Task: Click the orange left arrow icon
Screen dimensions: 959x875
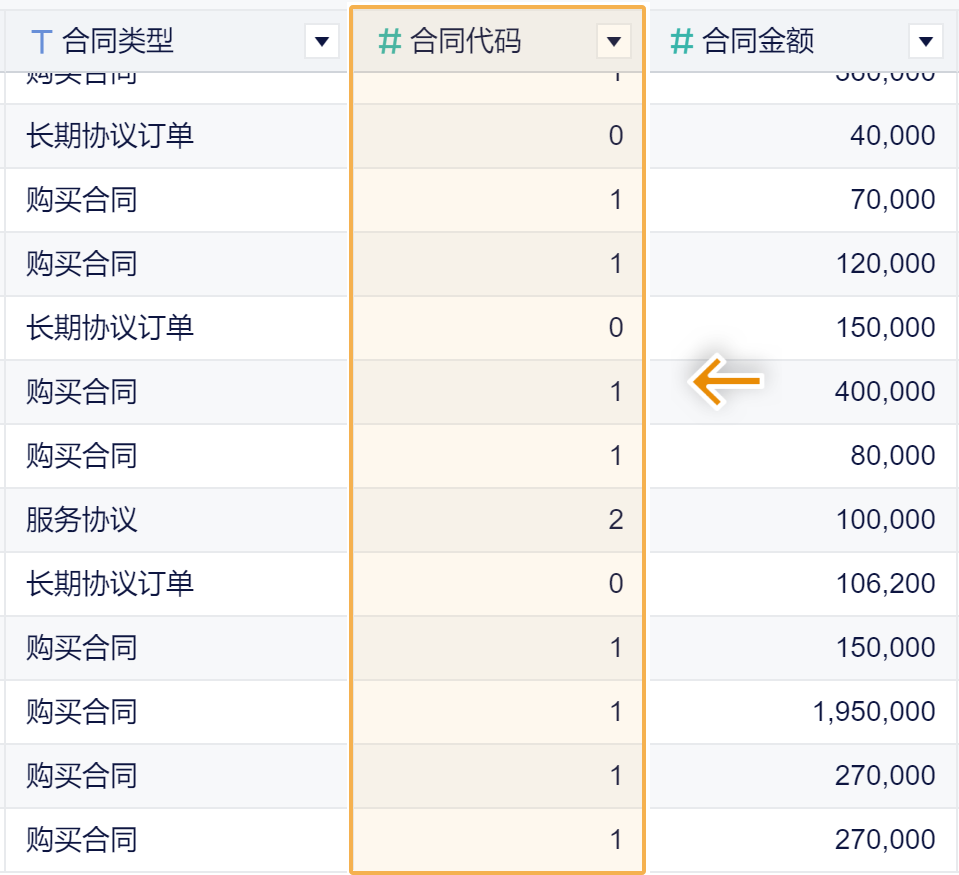Action: (x=728, y=381)
